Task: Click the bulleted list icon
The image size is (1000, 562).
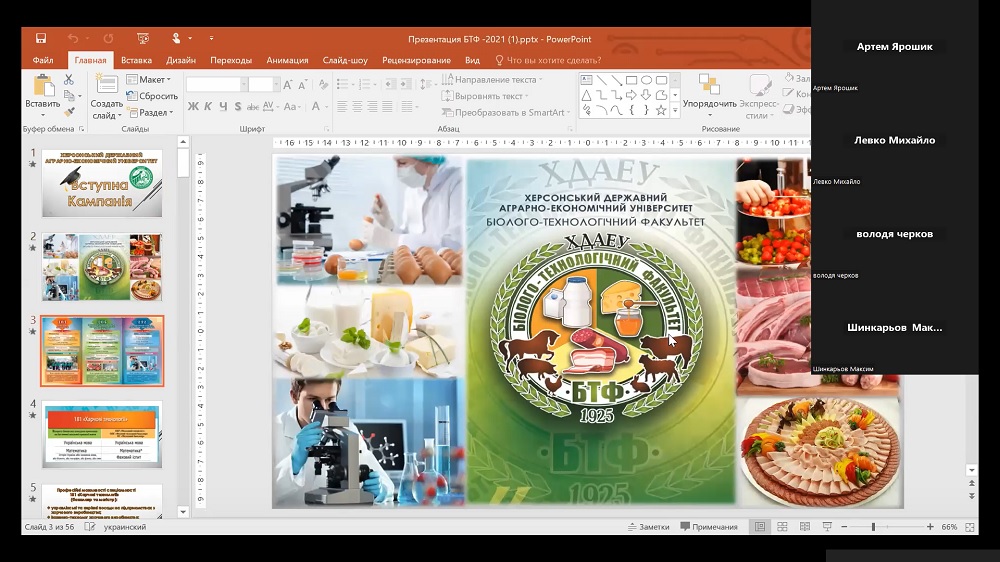Action: pyautogui.click(x=344, y=84)
